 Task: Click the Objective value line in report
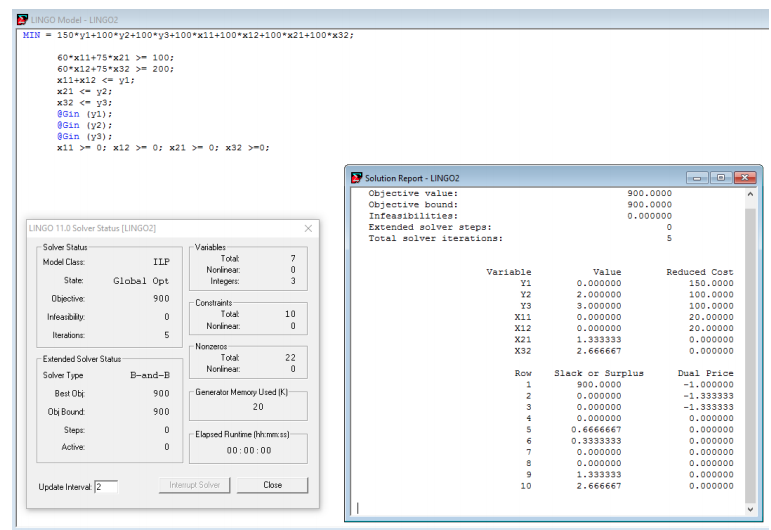(413, 193)
